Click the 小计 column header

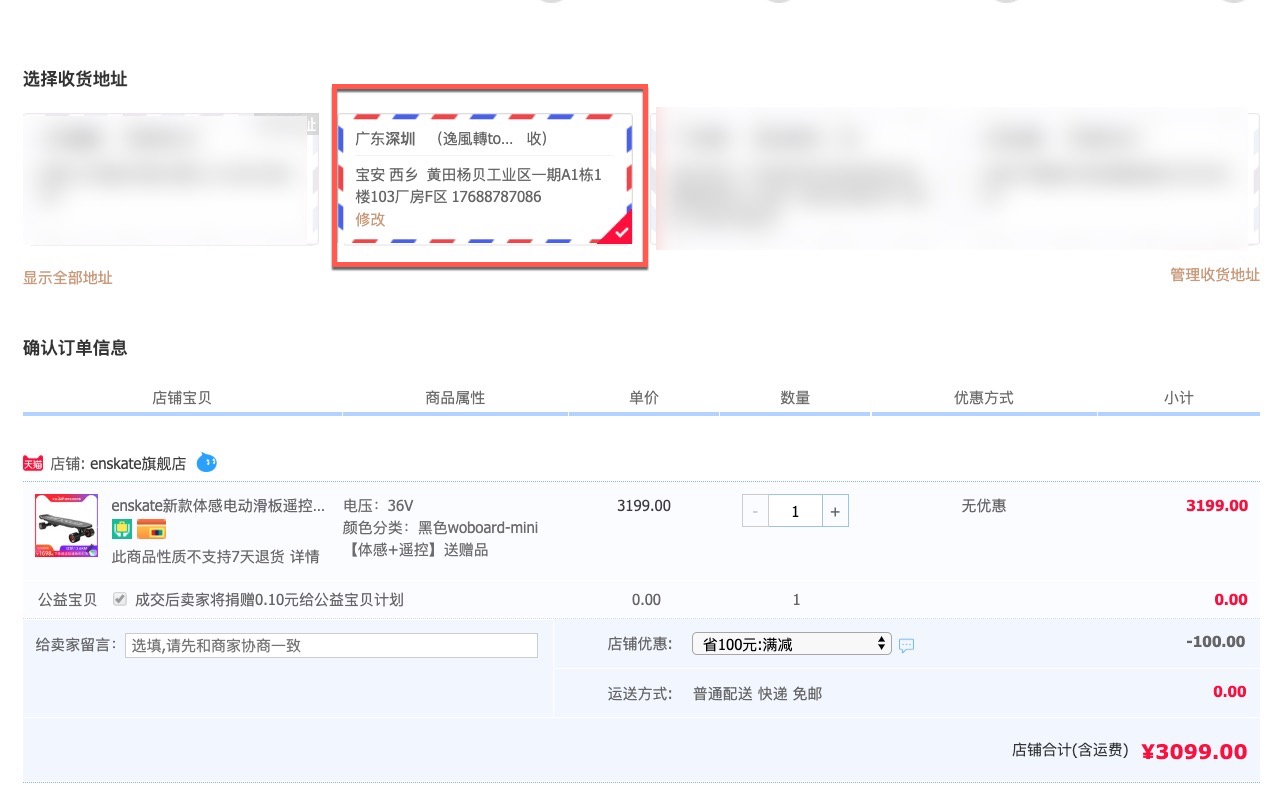tap(1179, 397)
